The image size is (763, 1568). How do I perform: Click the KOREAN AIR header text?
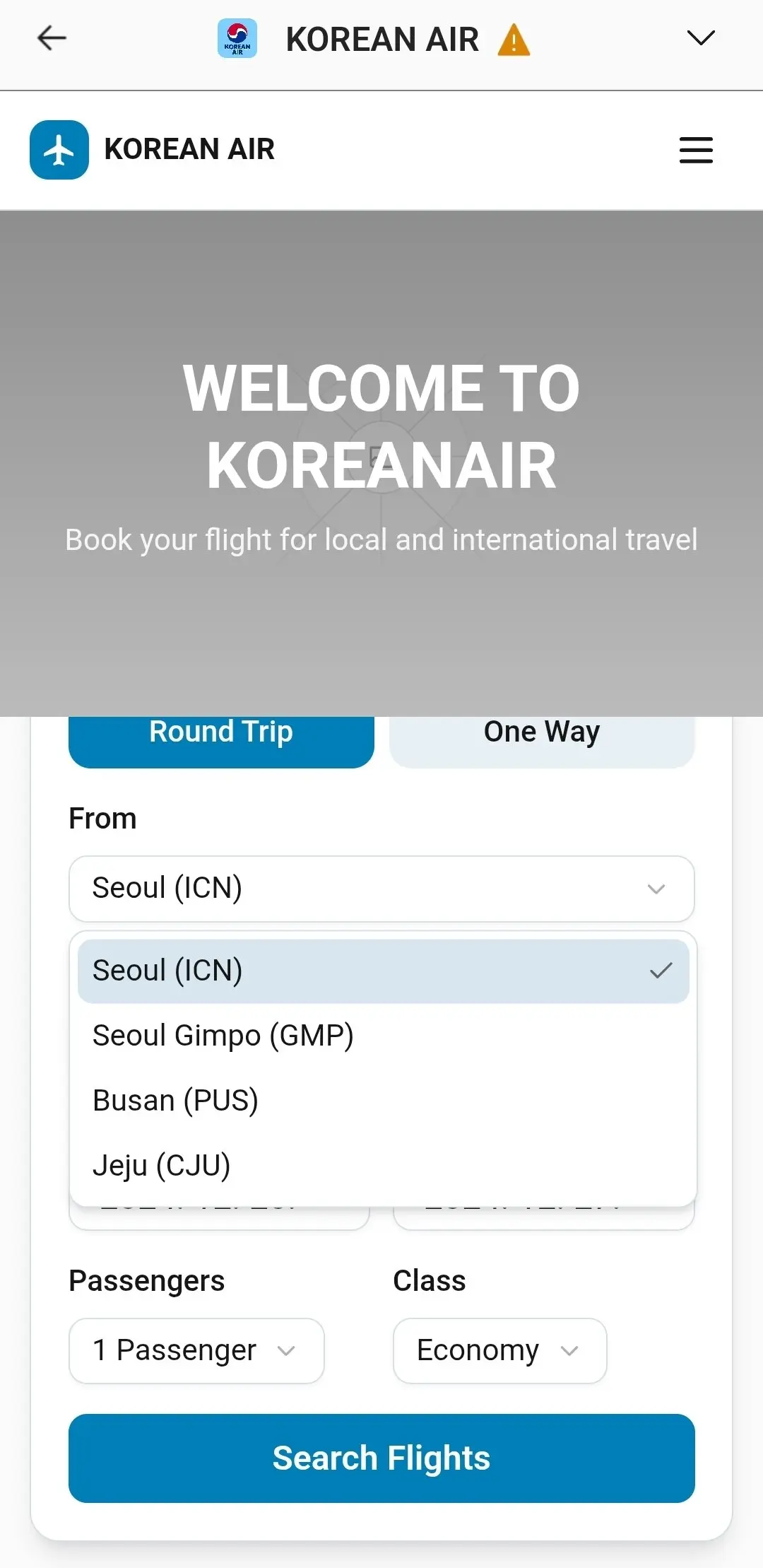pos(189,150)
